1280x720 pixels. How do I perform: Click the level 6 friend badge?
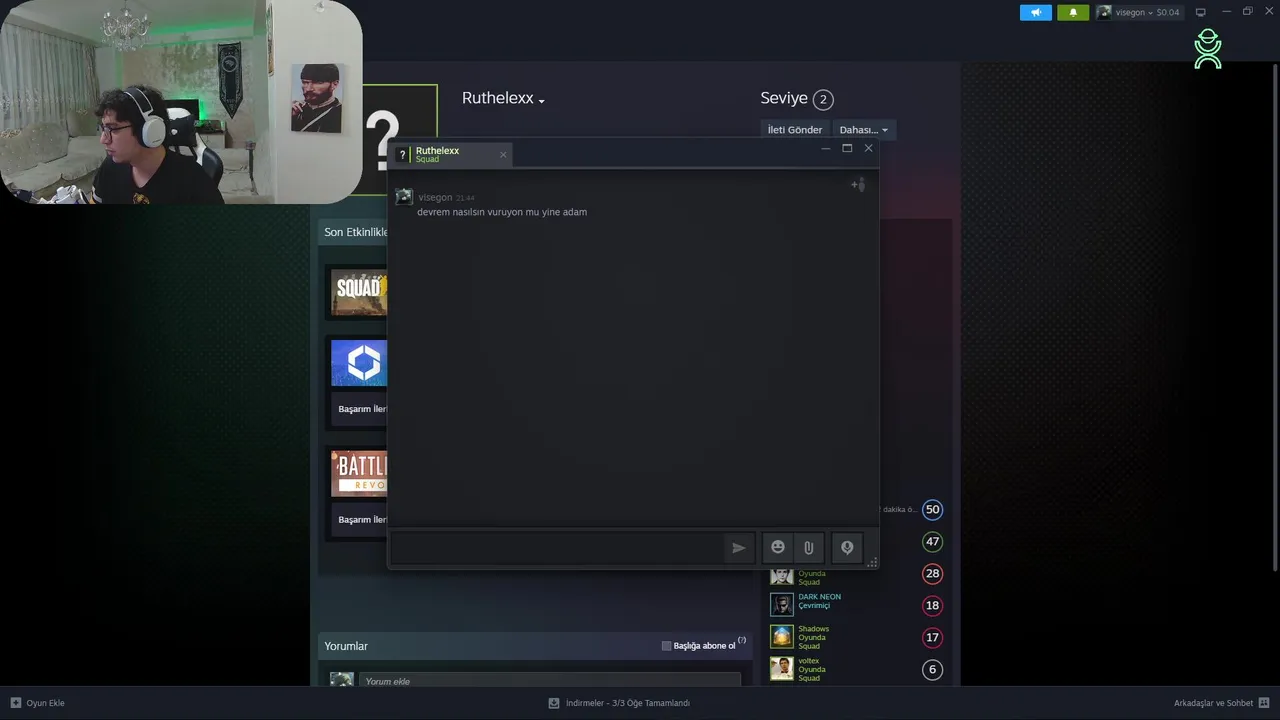tap(932, 670)
